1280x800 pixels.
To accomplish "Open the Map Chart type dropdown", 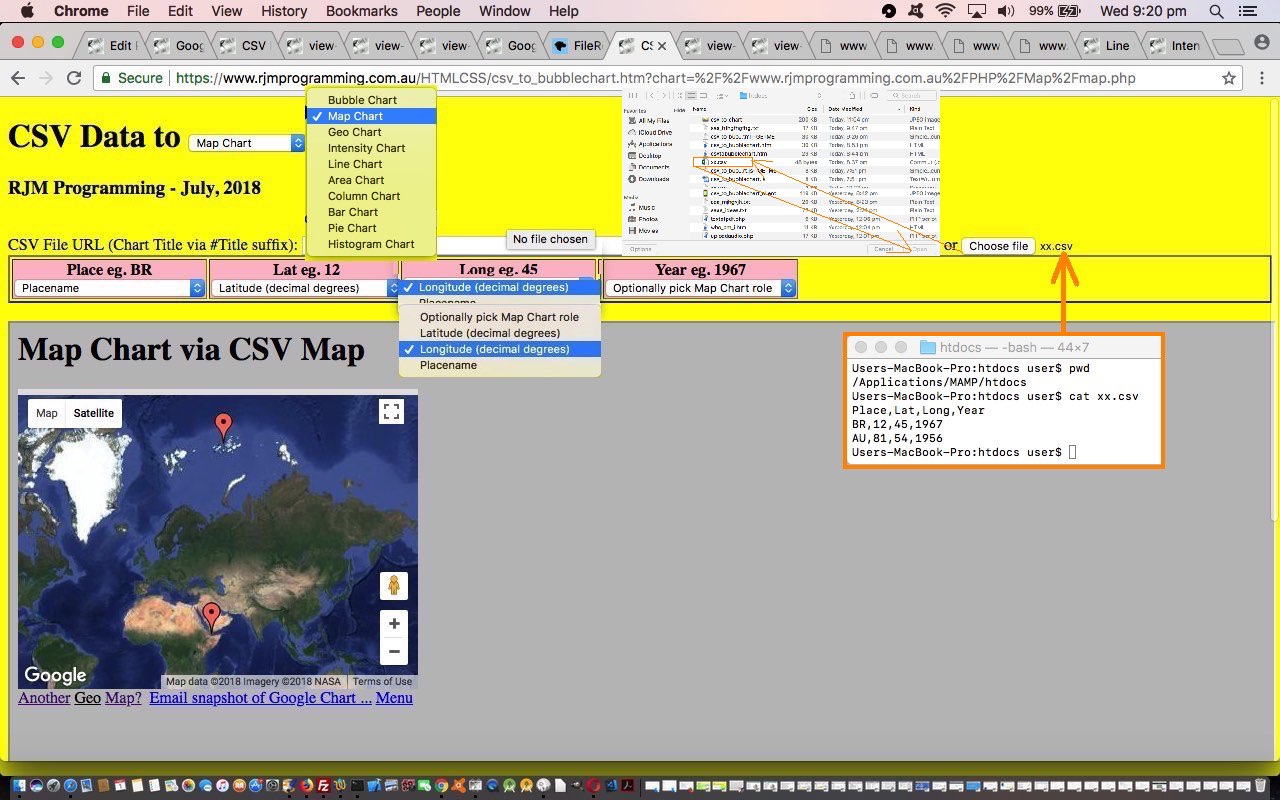I will coord(246,143).
